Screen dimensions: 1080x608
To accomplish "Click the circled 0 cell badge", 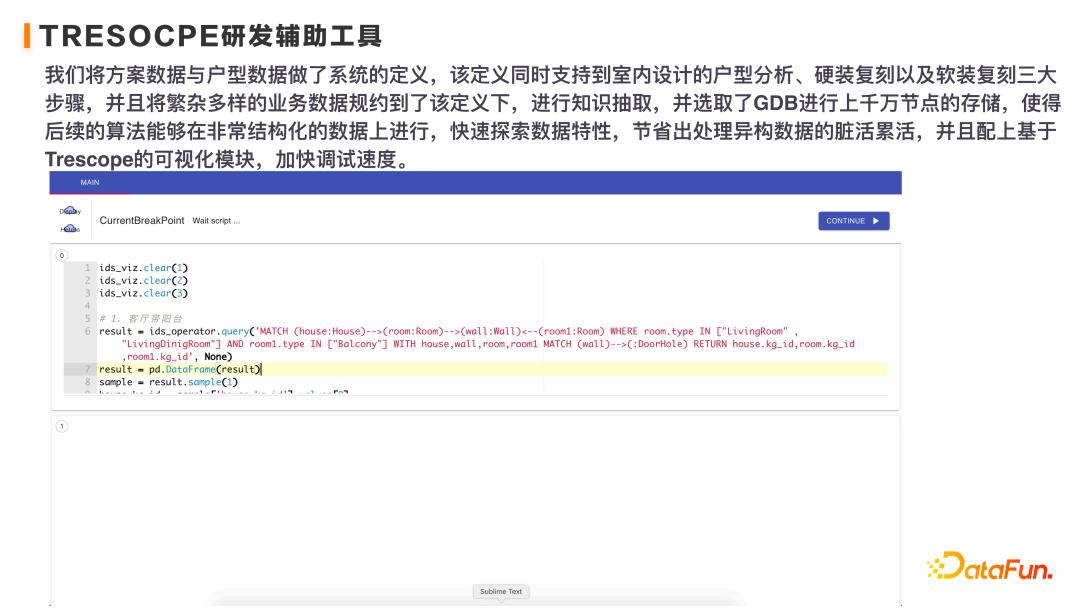I will coord(61,255).
